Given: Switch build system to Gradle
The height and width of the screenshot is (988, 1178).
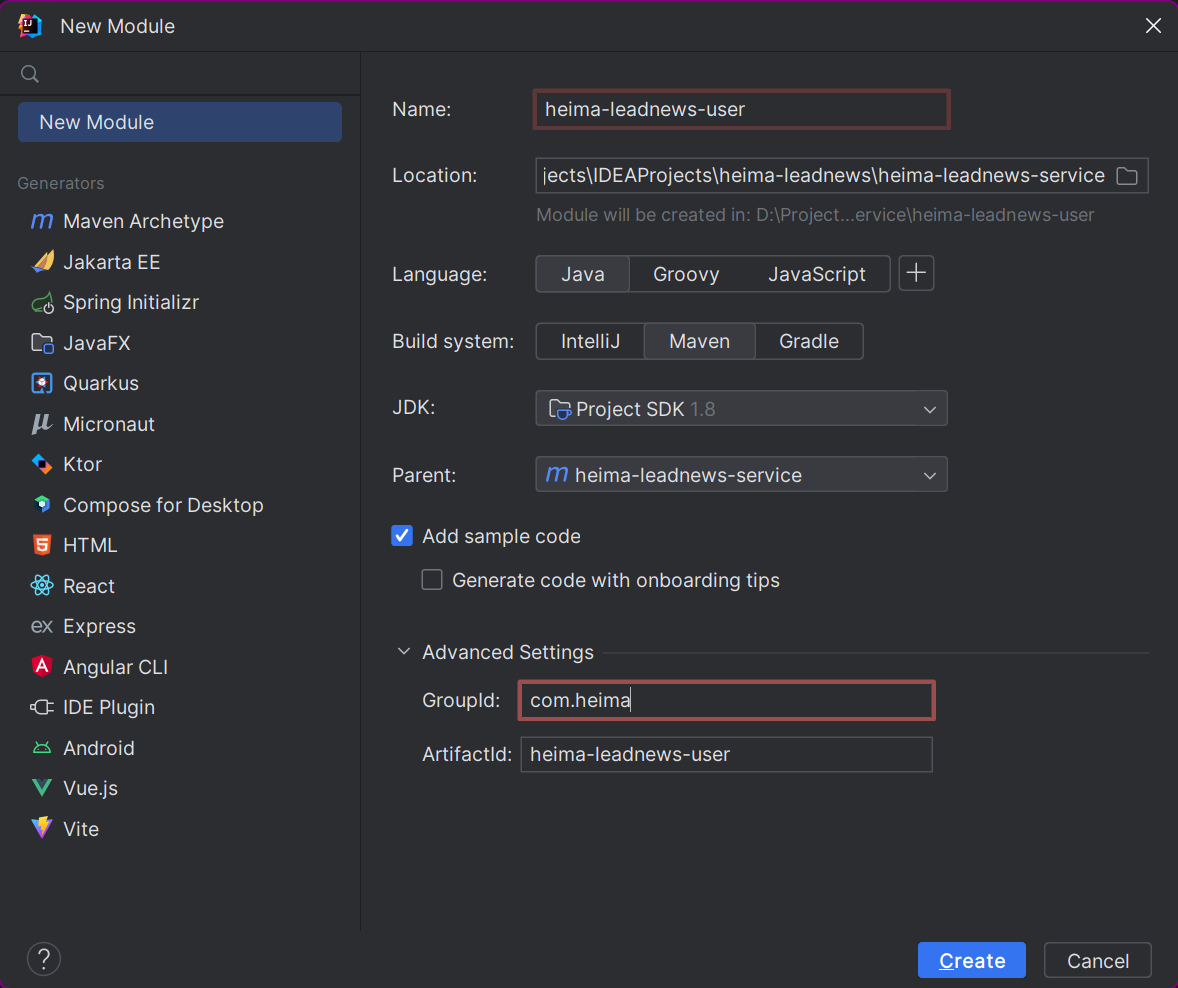Looking at the screenshot, I should (x=808, y=341).
